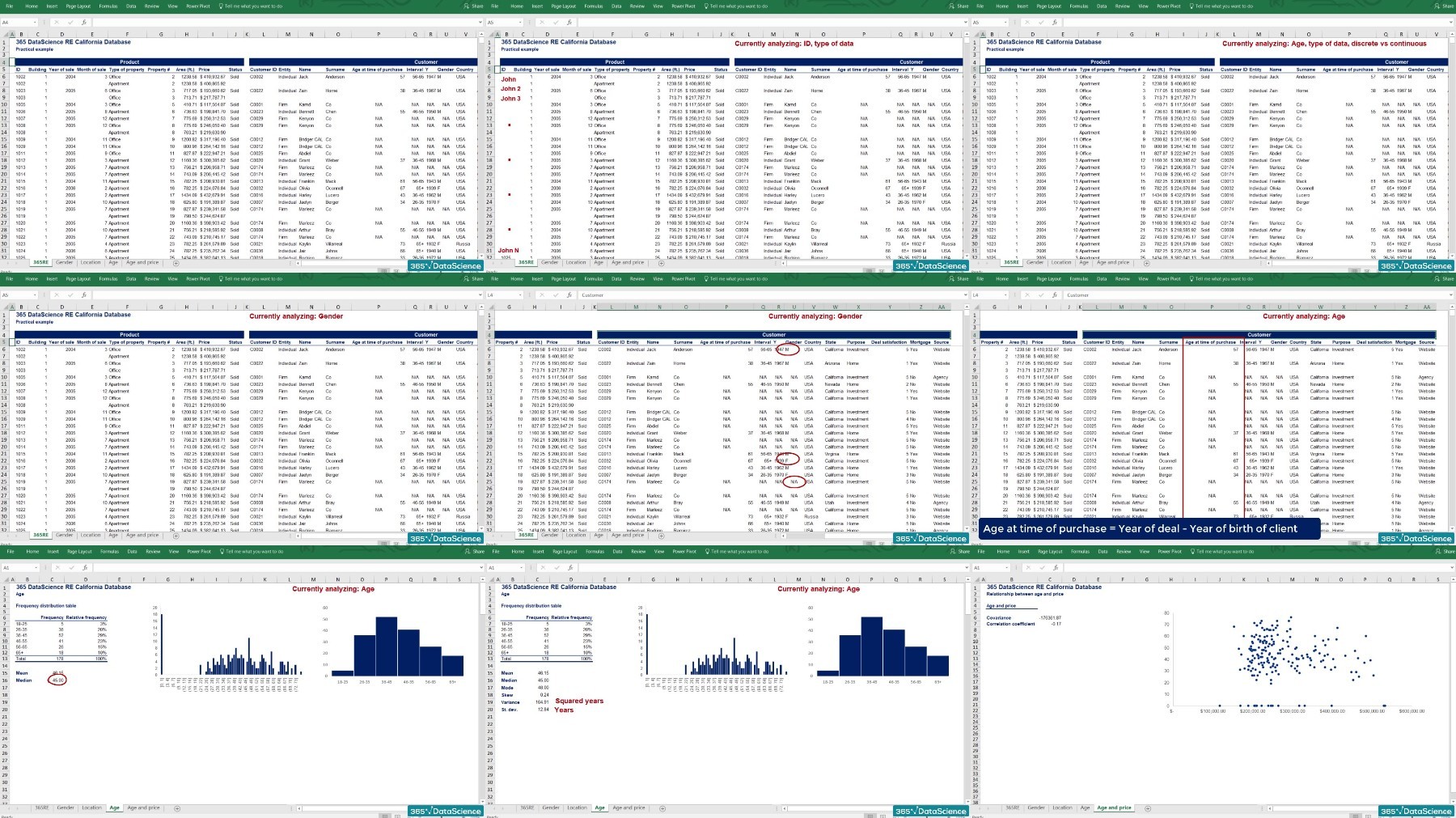The width and height of the screenshot is (1456, 818).
Task: Click Share icon in top-left spreadsheet panel
Action: (x=466, y=6)
